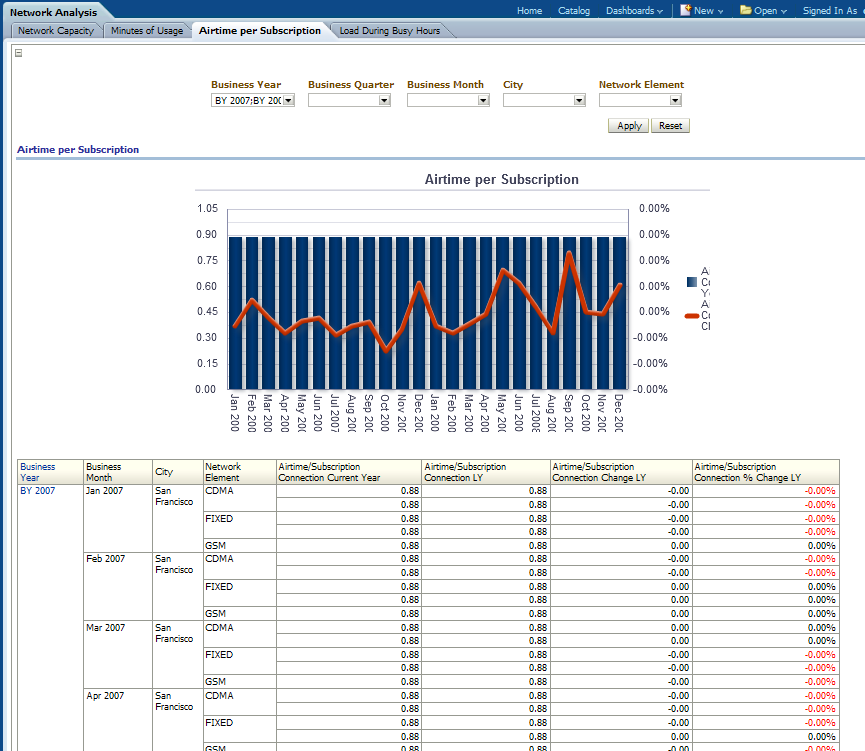The image size is (865, 751).
Task: Collapse the prompt section using the minus icon
Action: [x=18, y=53]
